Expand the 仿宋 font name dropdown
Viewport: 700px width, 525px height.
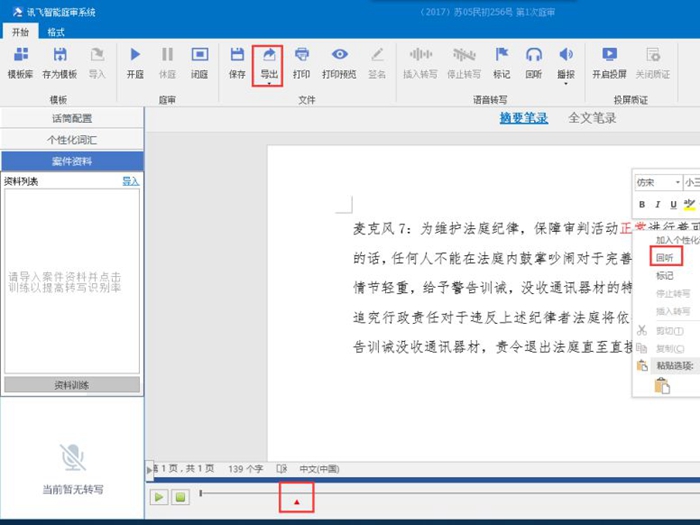tap(677, 183)
